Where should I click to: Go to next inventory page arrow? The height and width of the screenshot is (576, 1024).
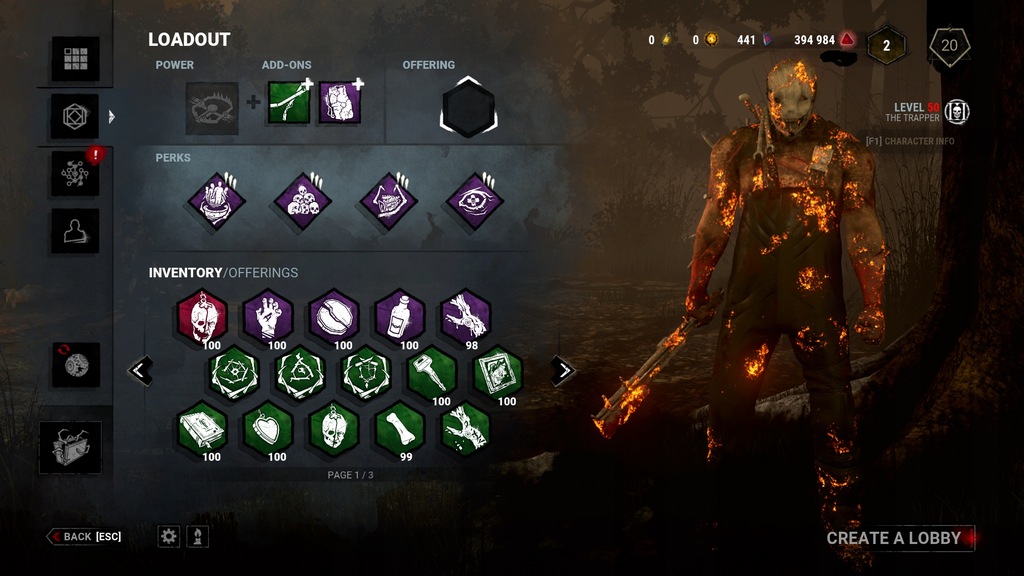562,371
